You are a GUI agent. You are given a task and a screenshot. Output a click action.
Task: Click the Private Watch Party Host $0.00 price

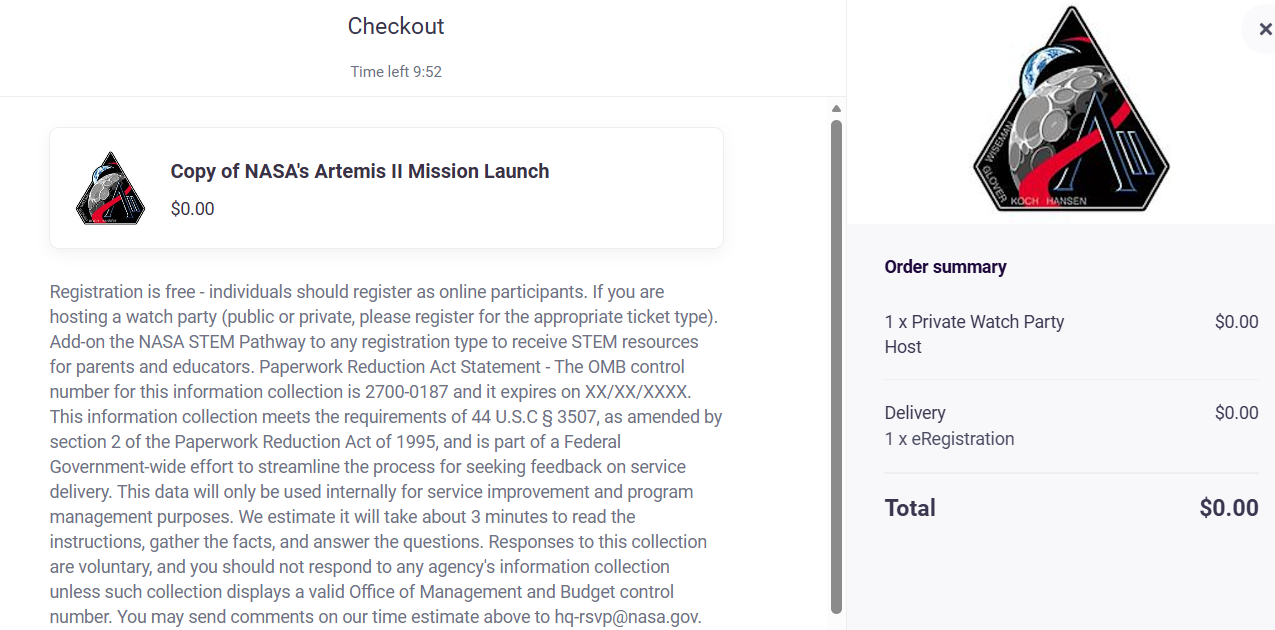1236,322
